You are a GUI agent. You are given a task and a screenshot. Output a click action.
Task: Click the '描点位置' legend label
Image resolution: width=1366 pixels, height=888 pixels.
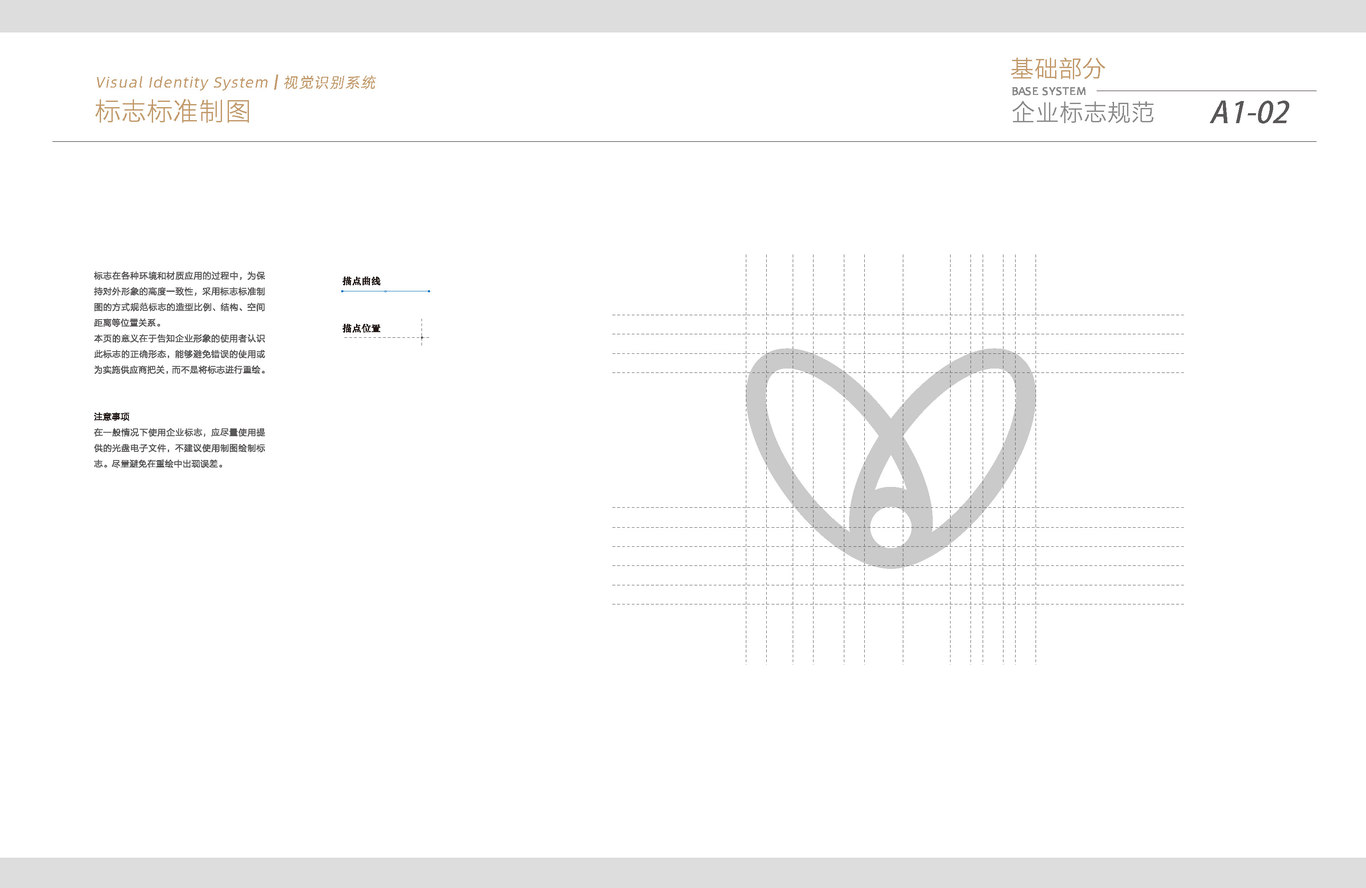point(361,328)
